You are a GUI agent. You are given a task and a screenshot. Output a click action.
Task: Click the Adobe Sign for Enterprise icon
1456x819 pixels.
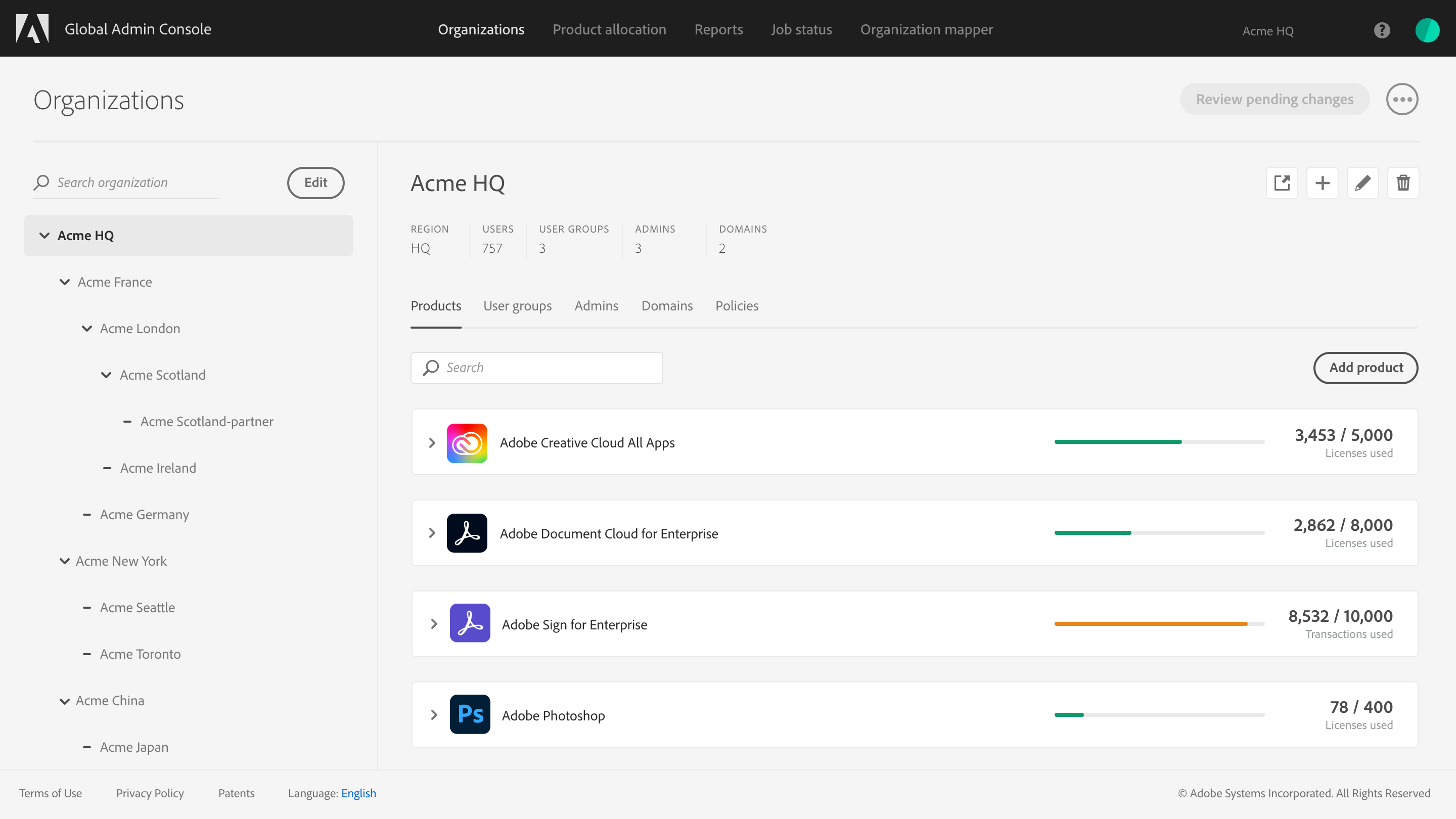pyautogui.click(x=470, y=623)
